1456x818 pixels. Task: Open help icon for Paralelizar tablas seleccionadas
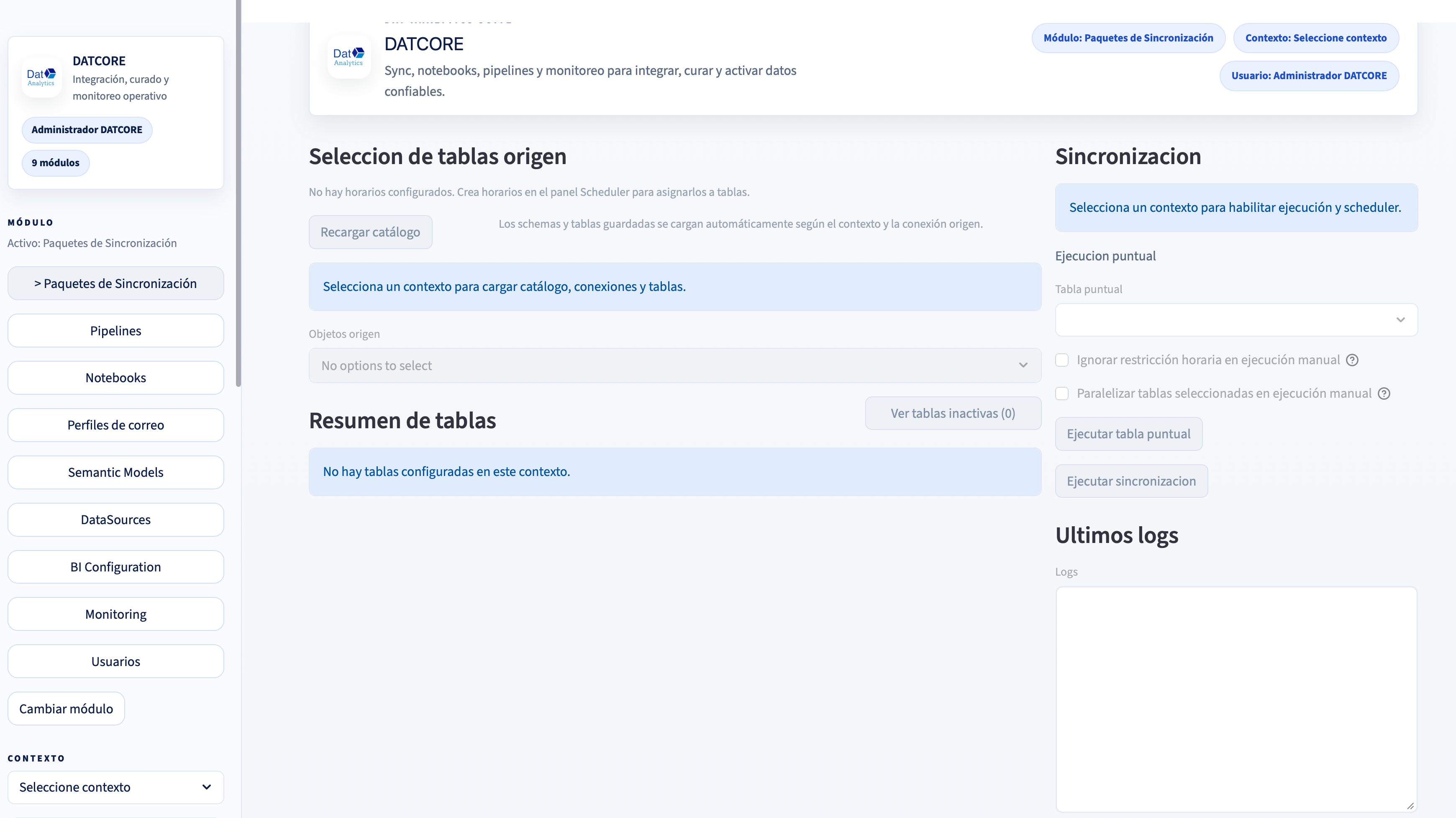[x=1384, y=394]
